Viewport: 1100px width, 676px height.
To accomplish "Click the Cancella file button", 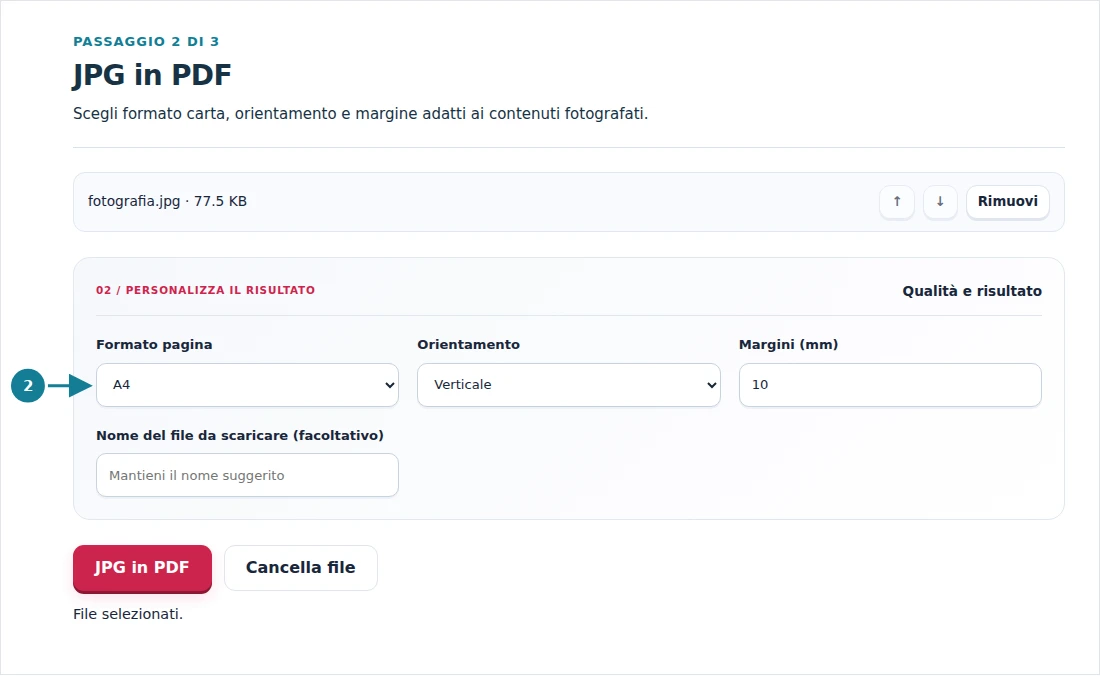I will point(300,568).
